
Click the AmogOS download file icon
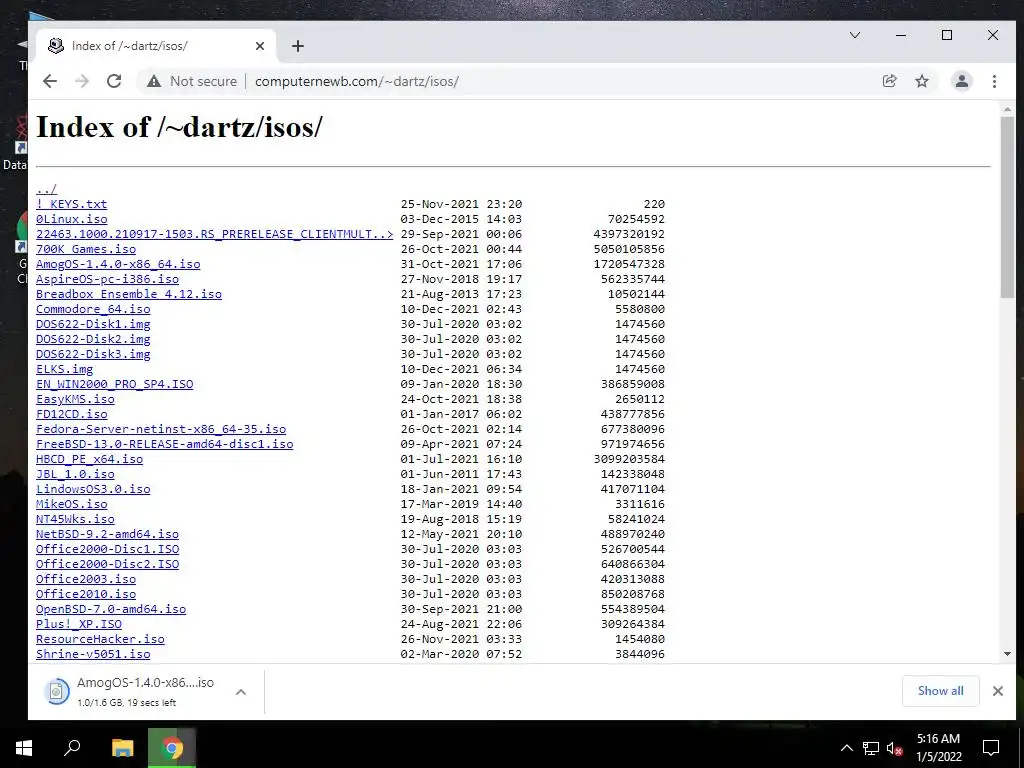pos(56,691)
